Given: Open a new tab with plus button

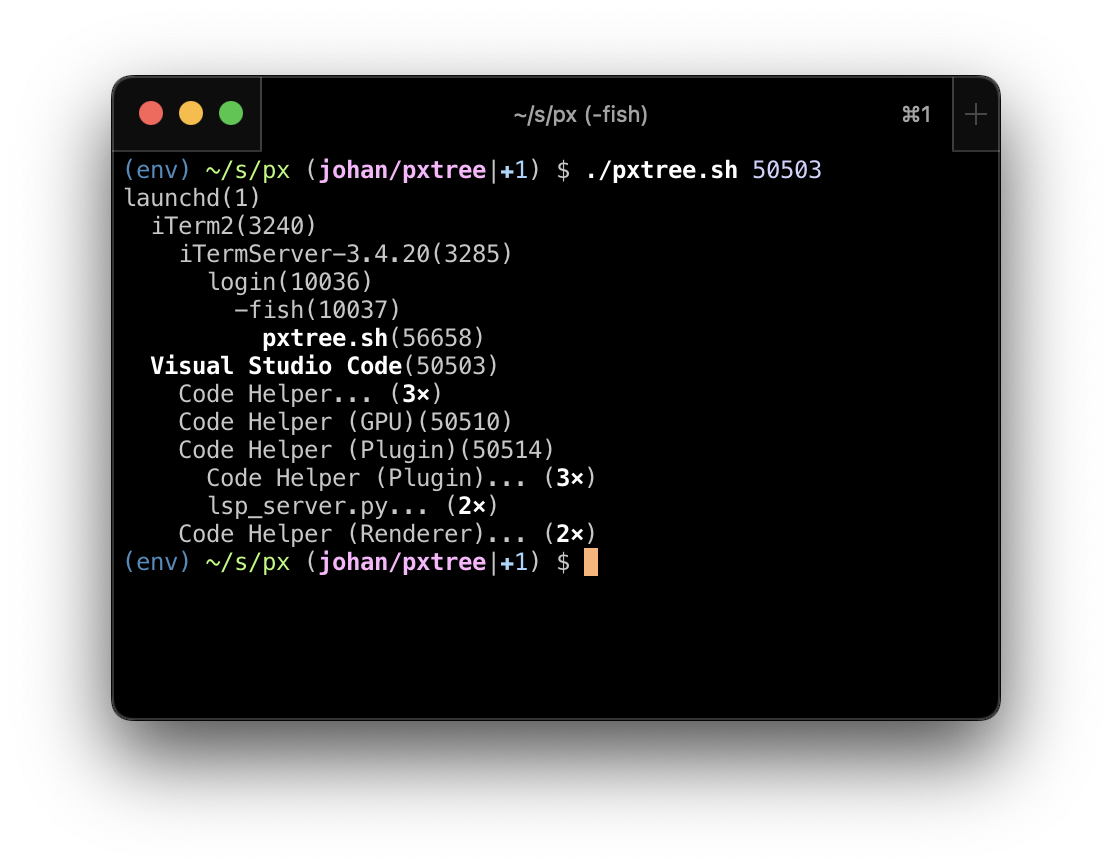Looking at the screenshot, I should (976, 113).
